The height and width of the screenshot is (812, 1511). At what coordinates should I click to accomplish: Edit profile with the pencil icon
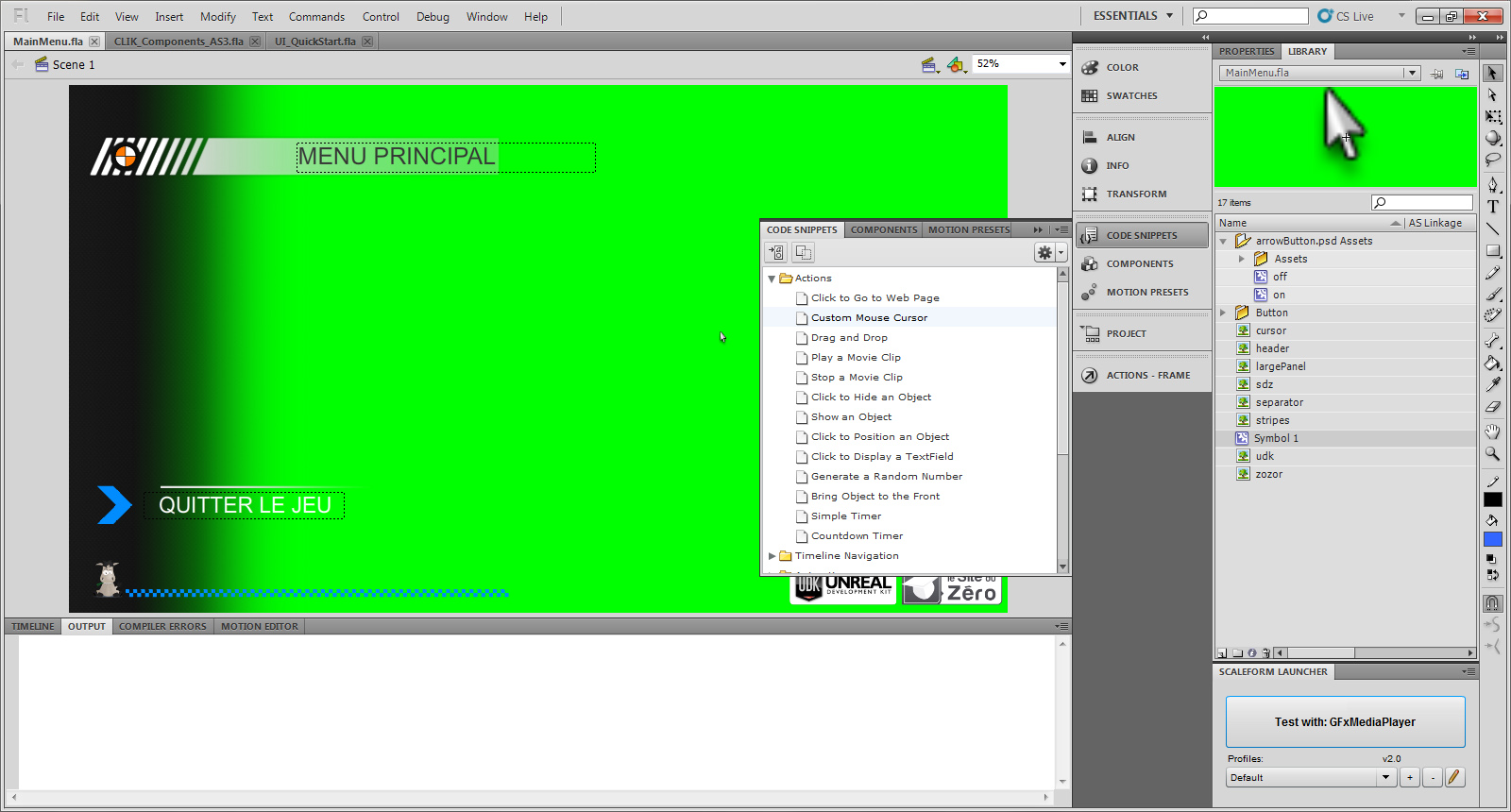[x=1453, y=777]
